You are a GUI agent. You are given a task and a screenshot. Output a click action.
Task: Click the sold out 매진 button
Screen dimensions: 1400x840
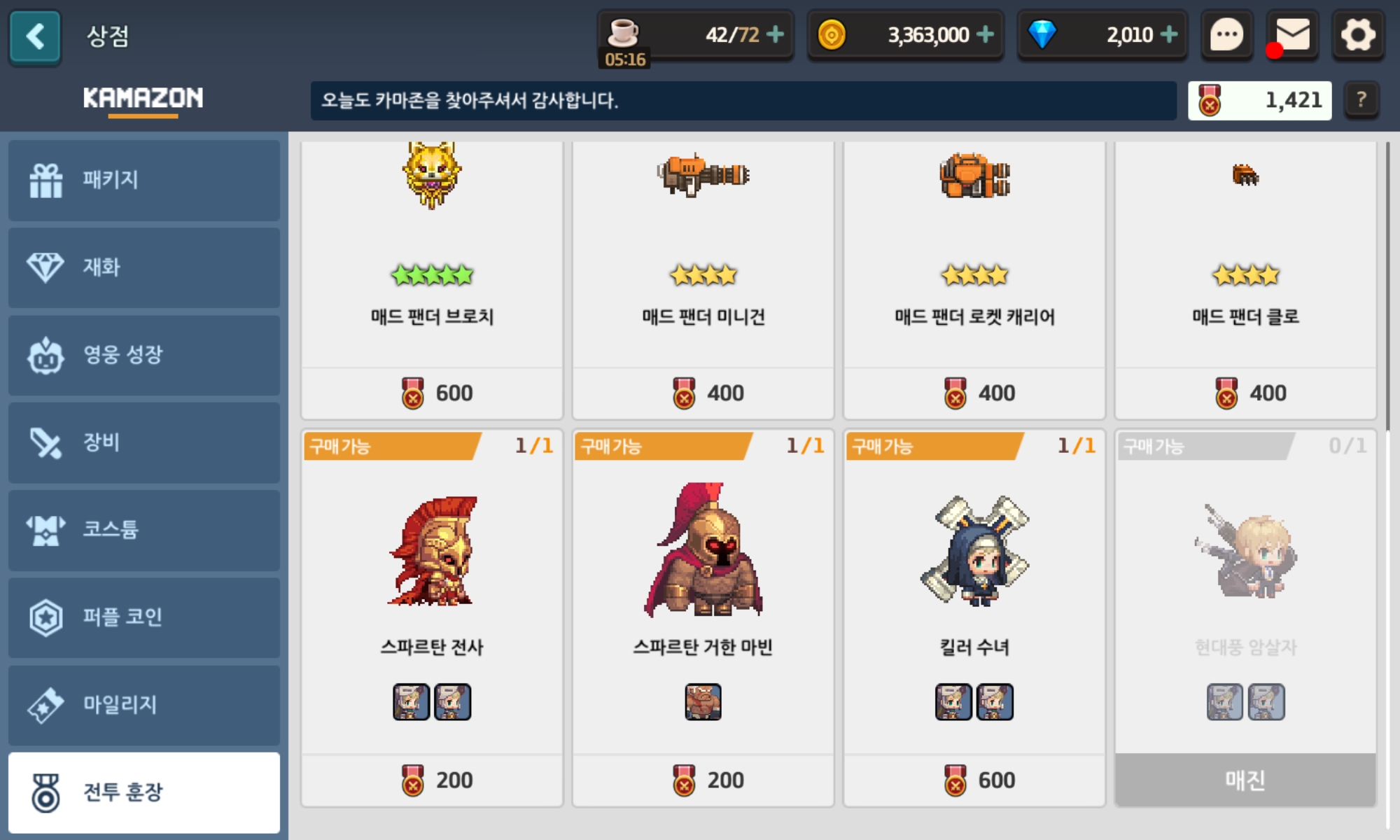coord(1245,780)
